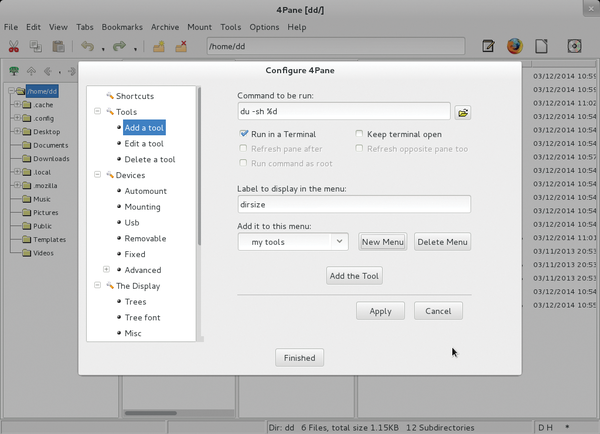Click the Templates folder icon in tree
This screenshot has width=600, height=434.
(26, 240)
